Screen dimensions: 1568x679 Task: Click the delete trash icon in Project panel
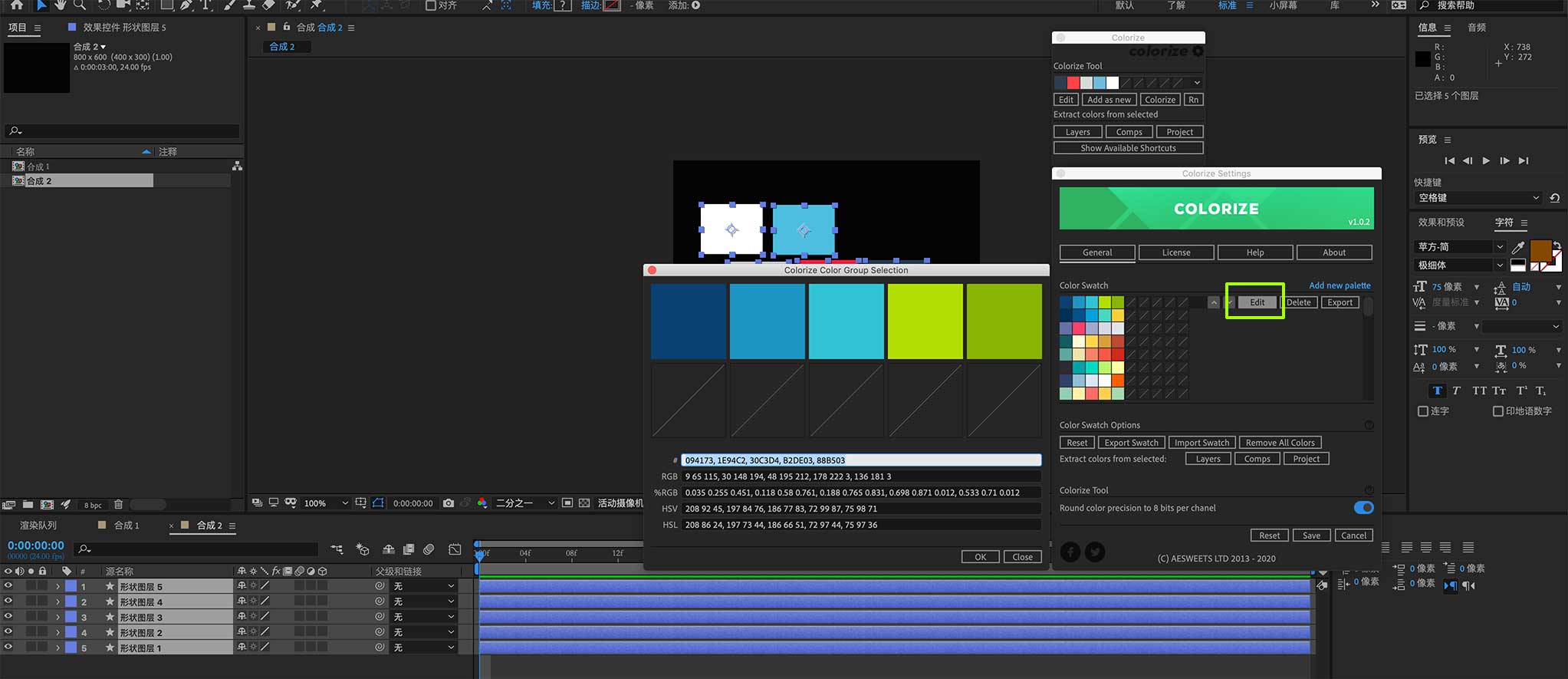tap(118, 504)
